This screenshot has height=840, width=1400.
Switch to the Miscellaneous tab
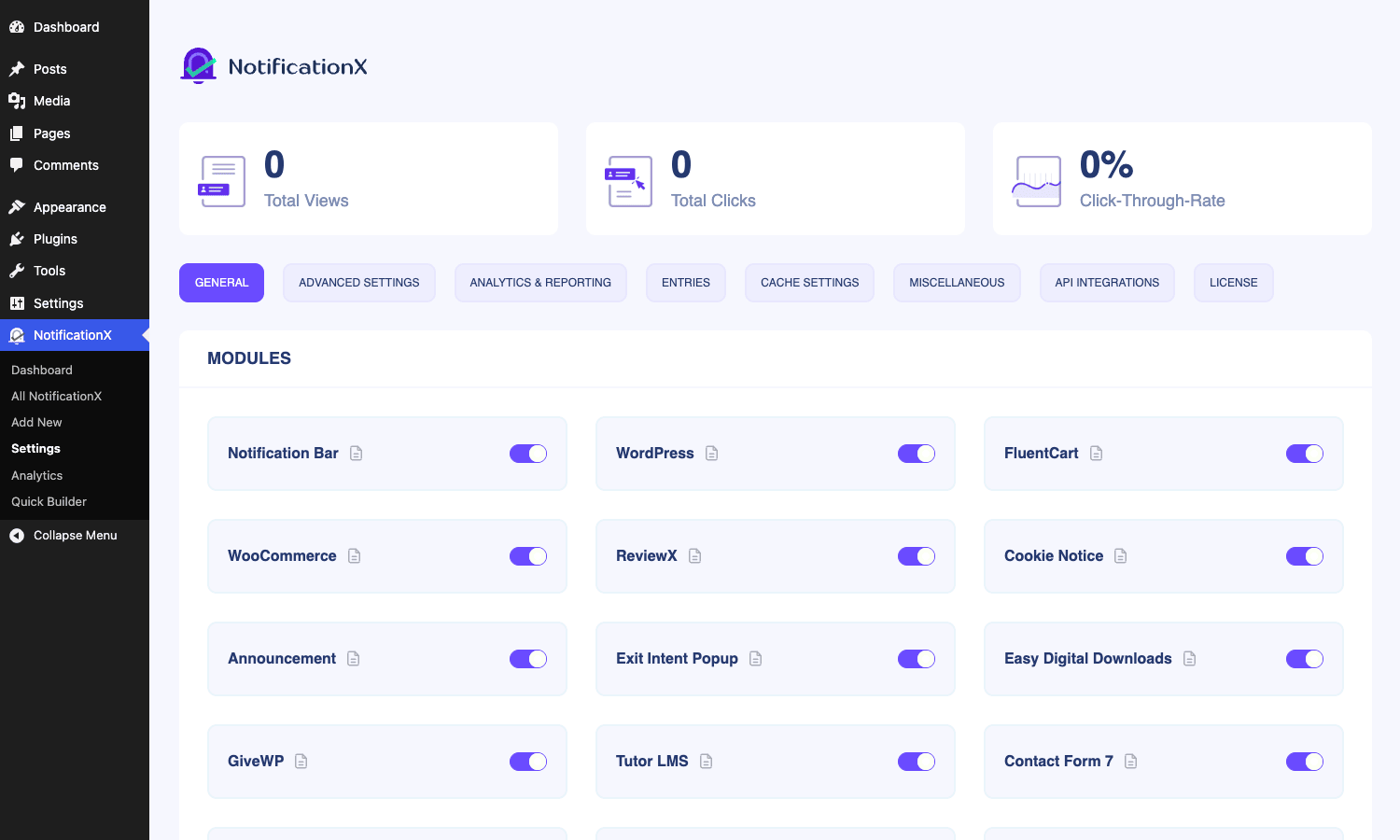(x=957, y=283)
